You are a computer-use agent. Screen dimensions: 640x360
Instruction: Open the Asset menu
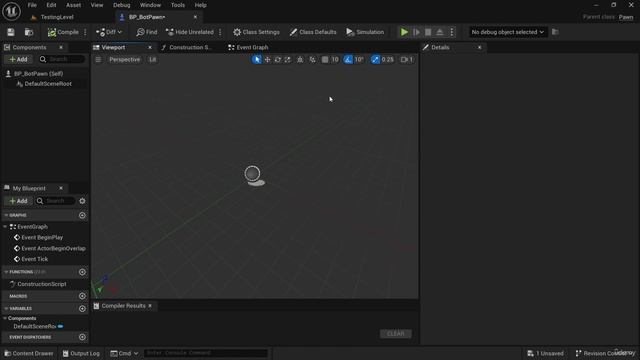tap(73, 5)
